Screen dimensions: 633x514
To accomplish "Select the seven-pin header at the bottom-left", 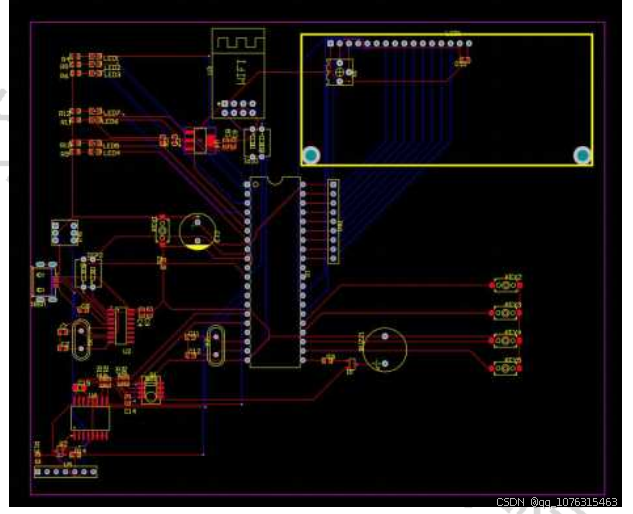I will click(x=65, y=472).
